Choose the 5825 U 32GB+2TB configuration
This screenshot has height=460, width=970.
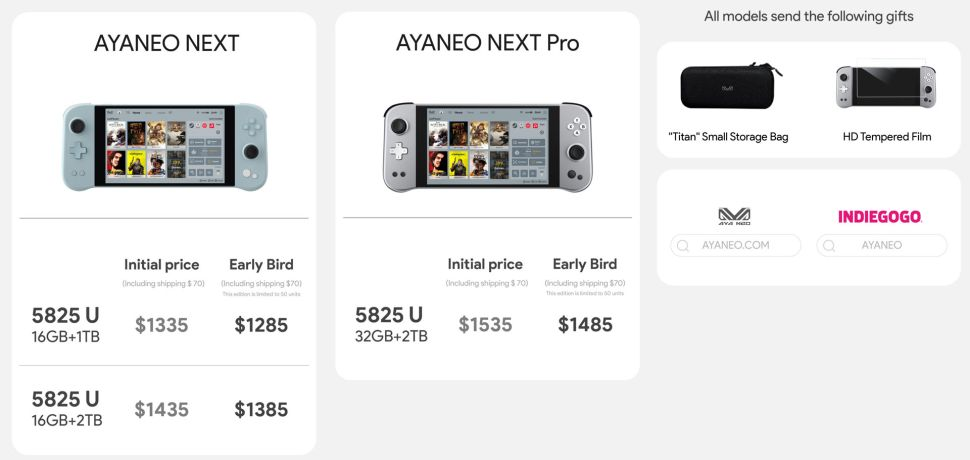391,325
